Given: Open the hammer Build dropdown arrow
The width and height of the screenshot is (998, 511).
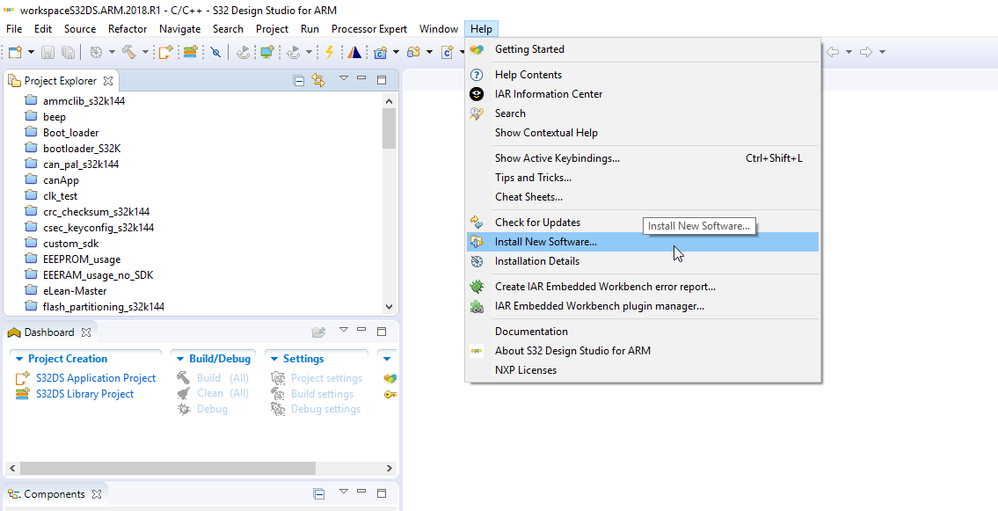Looking at the screenshot, I should 145,52.
